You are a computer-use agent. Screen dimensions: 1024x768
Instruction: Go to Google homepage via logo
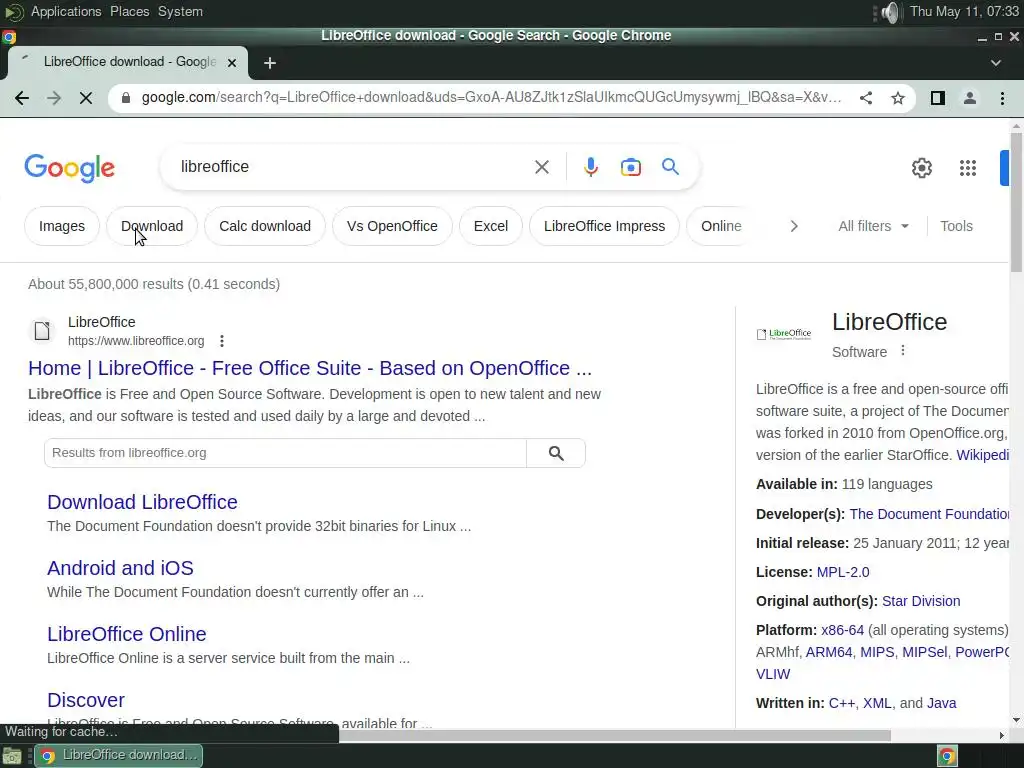[x=70, y=168]
